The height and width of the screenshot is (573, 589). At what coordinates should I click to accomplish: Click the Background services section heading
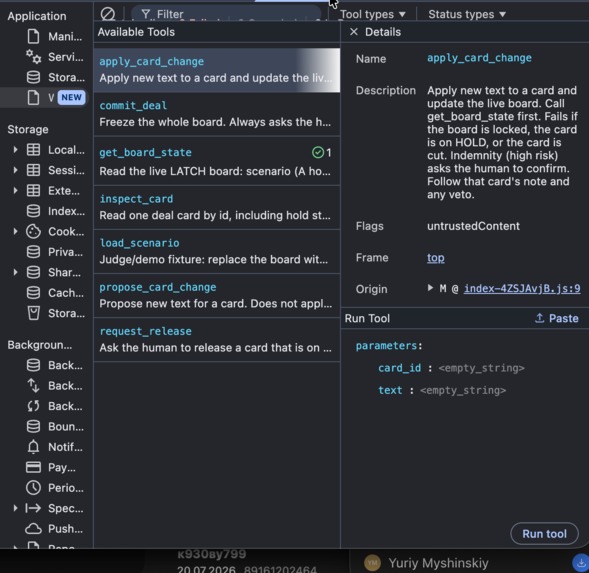click(39, 345)
